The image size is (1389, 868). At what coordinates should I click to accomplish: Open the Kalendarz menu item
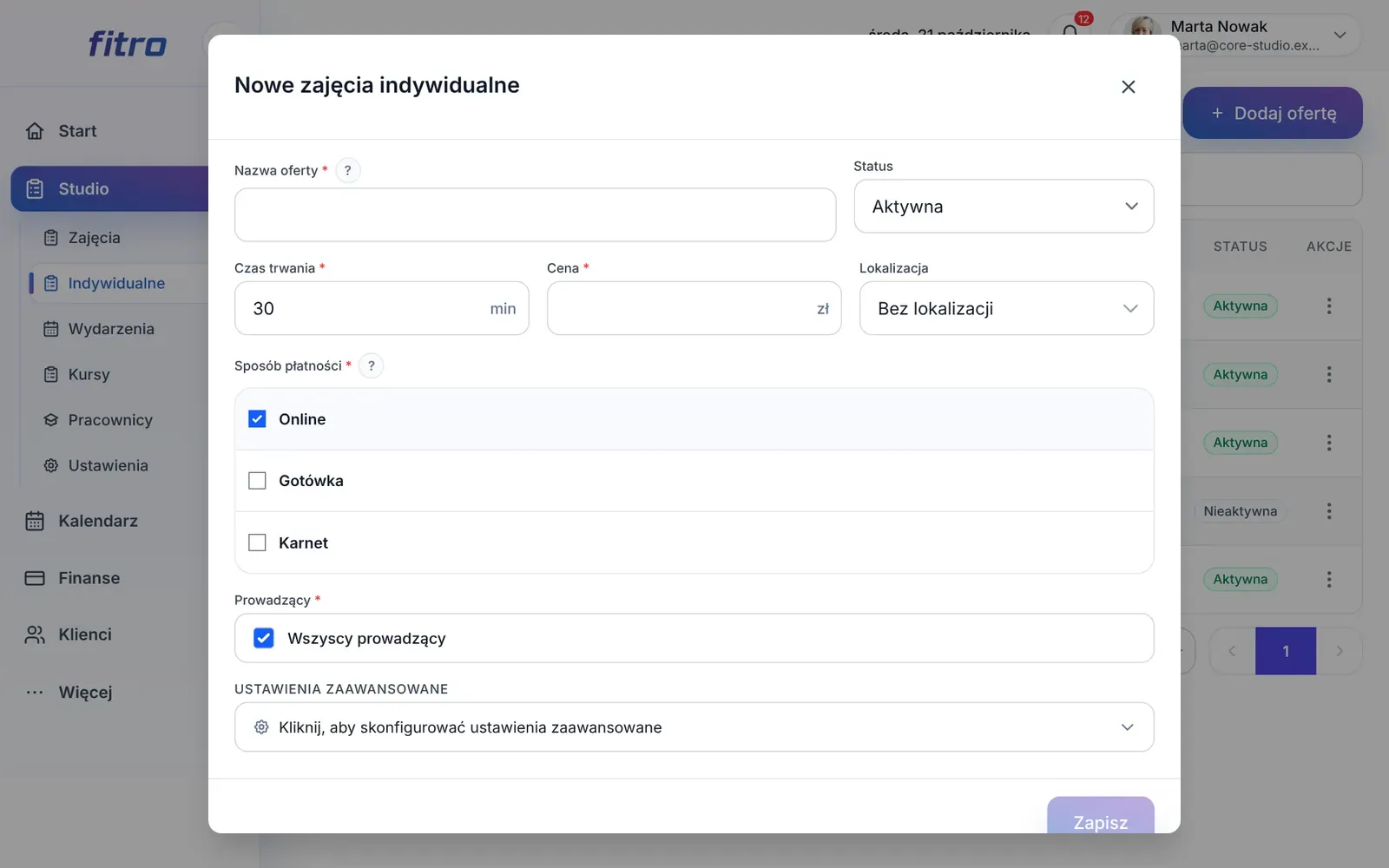tap(98, 521)
